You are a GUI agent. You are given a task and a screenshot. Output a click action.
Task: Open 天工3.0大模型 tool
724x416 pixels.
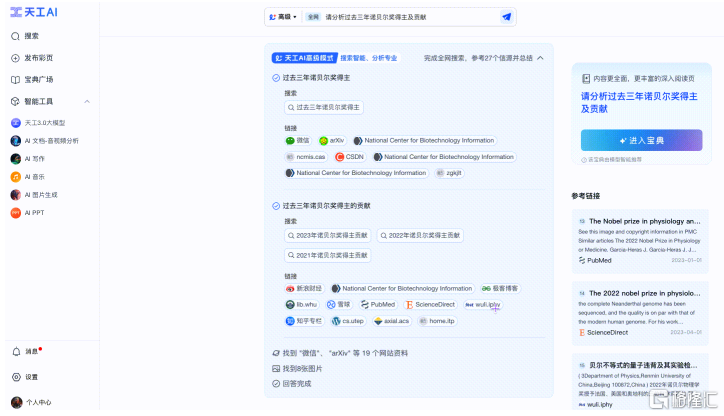(x=38, y=123)
